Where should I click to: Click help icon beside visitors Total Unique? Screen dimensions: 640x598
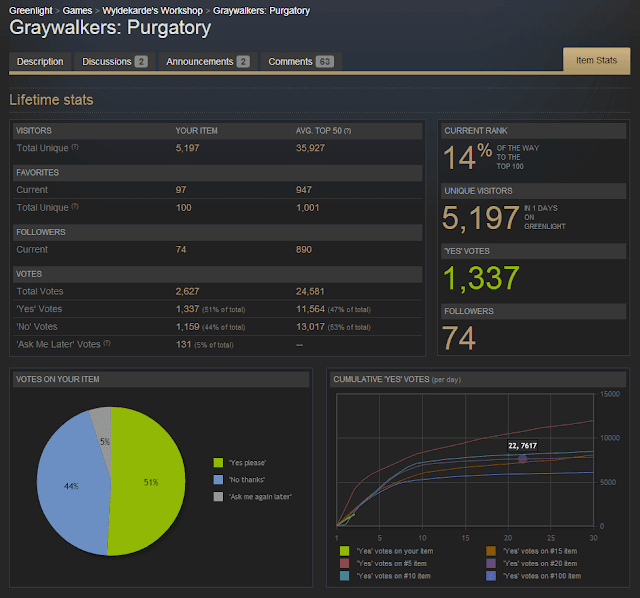(75, 147)
